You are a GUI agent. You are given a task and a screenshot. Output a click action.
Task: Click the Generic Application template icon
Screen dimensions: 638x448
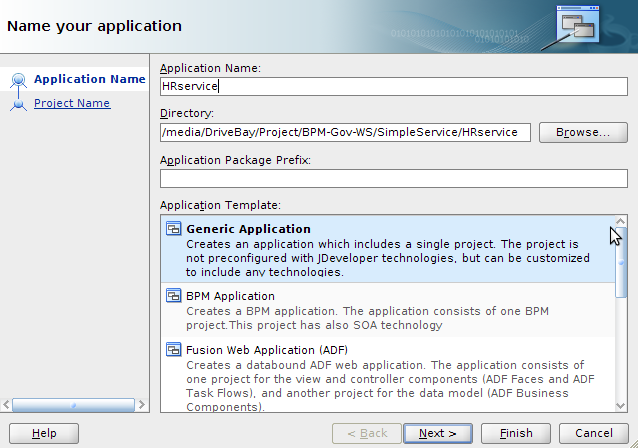point(173,229)
